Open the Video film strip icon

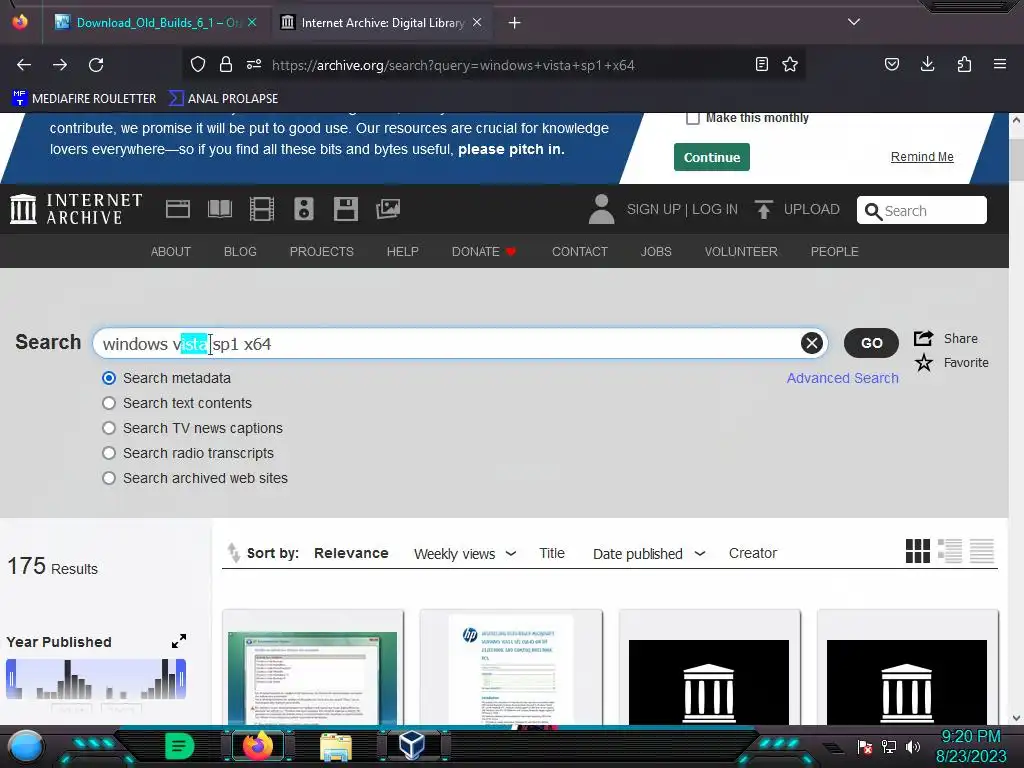262,210
